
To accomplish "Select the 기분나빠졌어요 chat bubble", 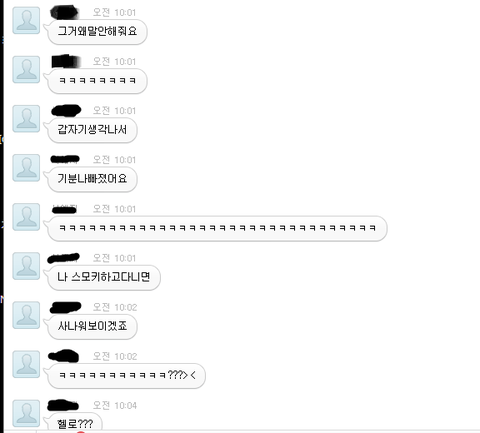I will click(x=92, y=179).
